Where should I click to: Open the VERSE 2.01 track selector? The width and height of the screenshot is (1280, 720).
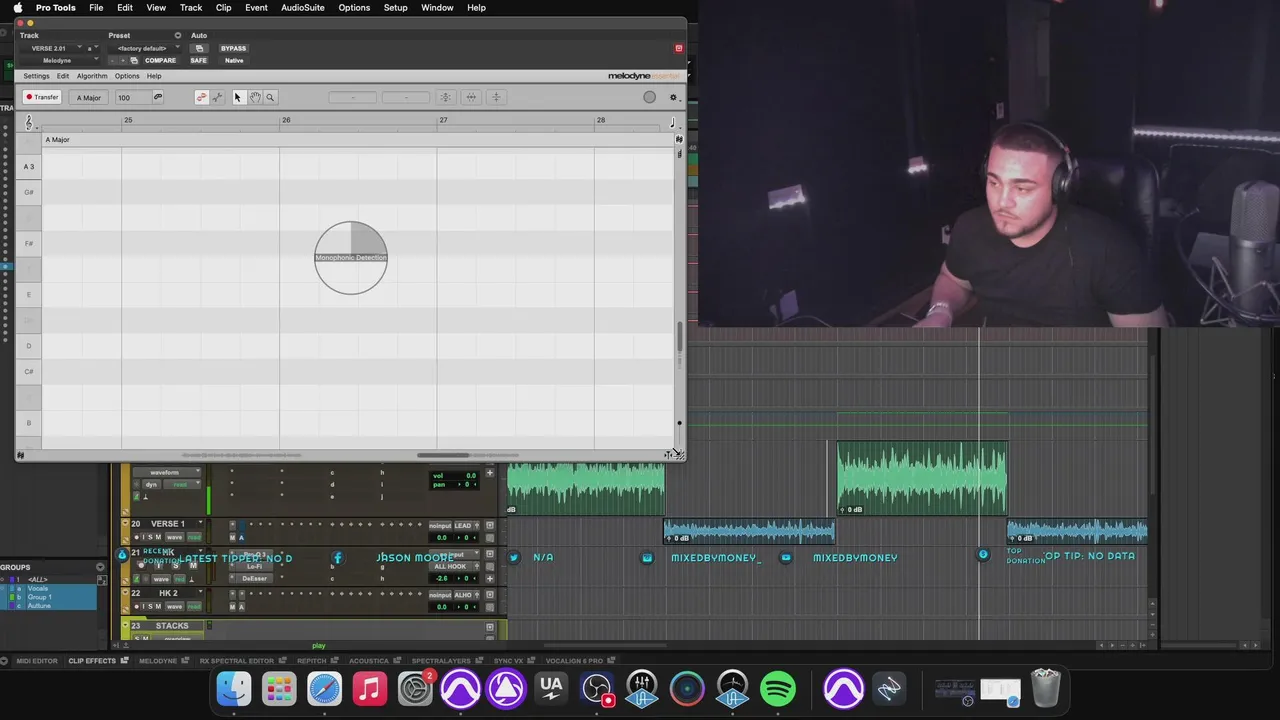coord(52,48)
